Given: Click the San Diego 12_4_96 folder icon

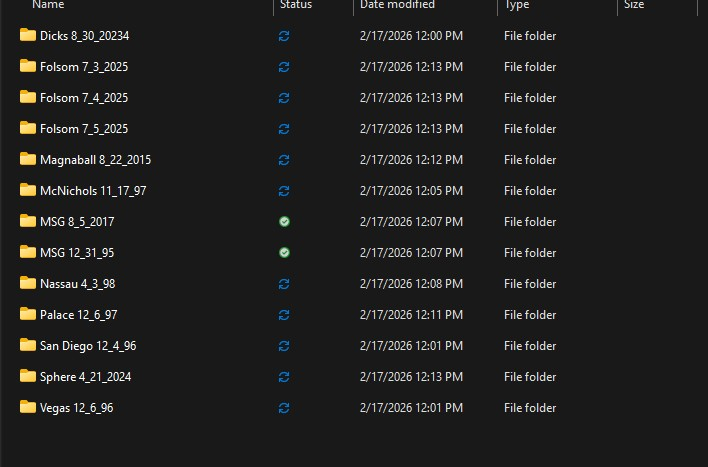Looking at the screenshot, I should (27, 346).
